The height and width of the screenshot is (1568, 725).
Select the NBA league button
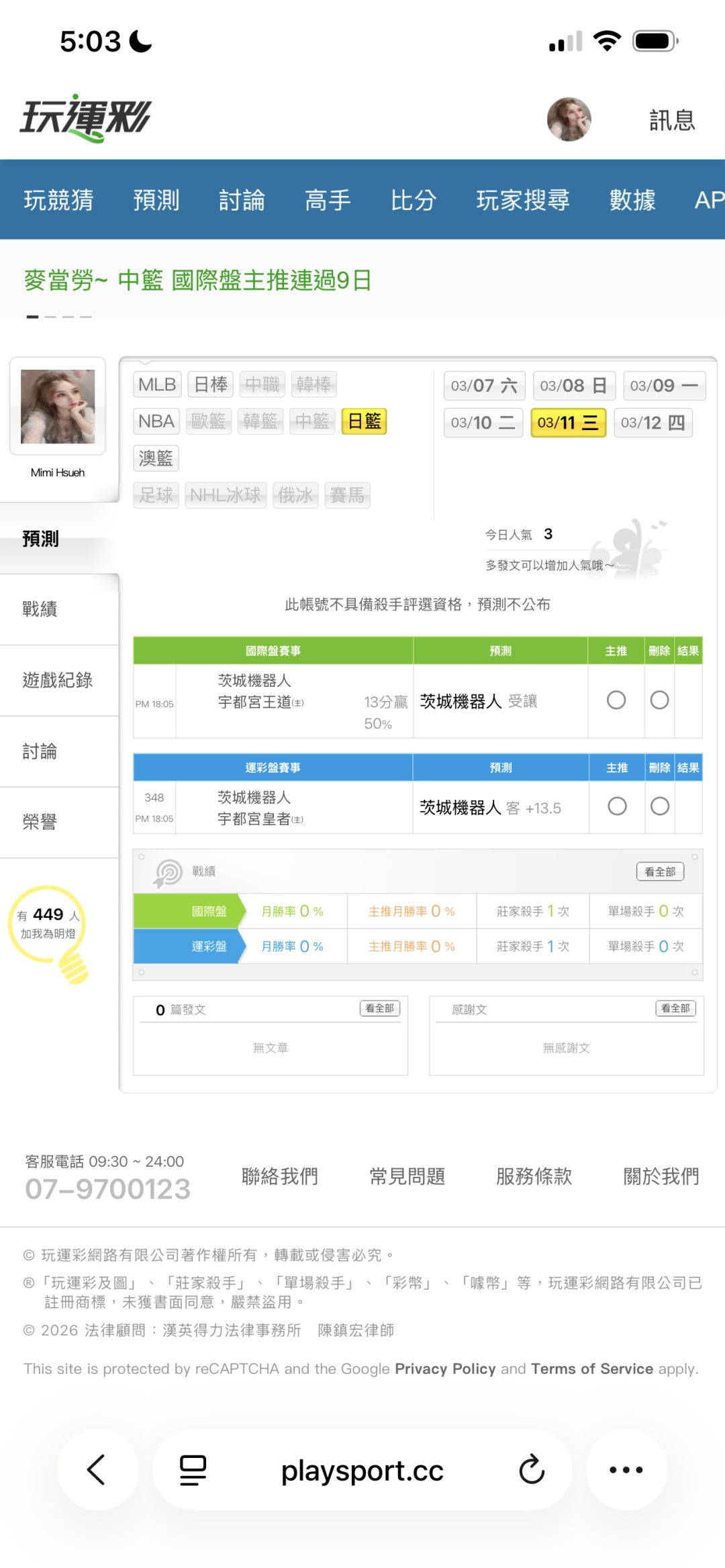[156, 421]
